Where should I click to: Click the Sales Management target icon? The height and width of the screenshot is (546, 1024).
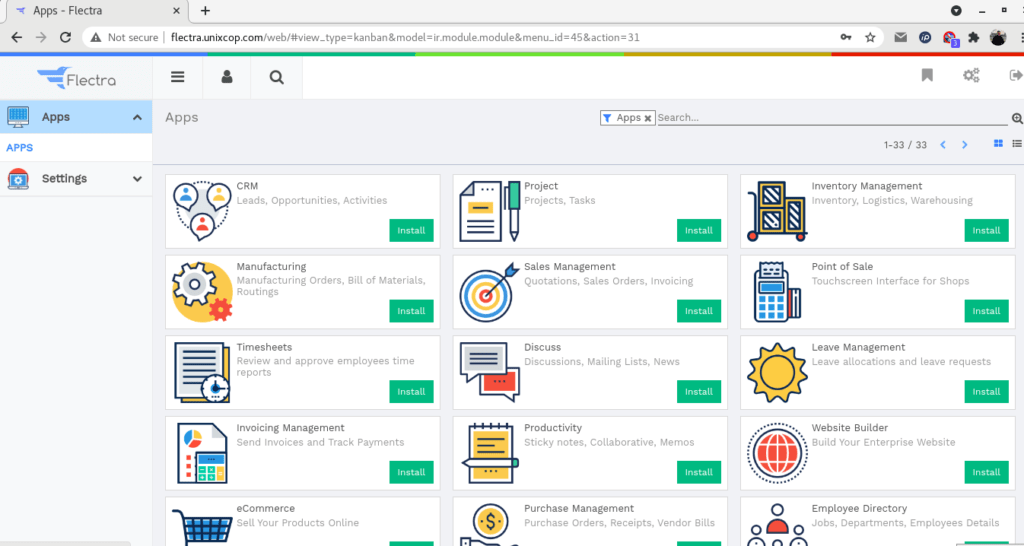[490, 291]
